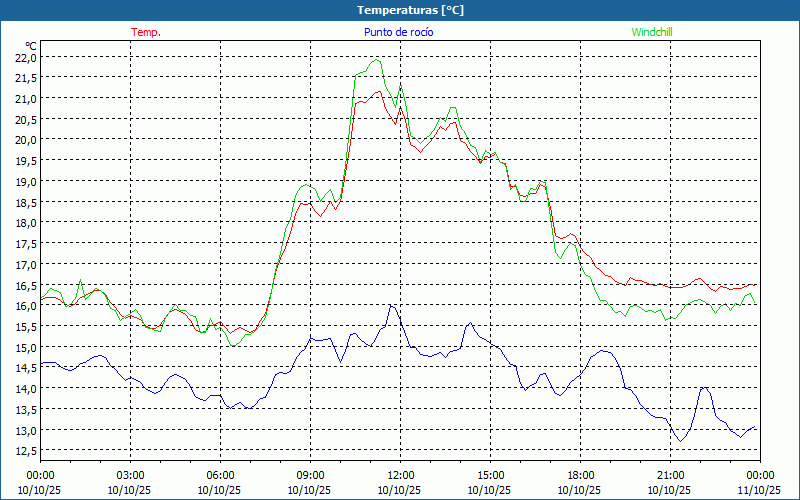Select the 12:00 time axis label
Viewport: 800px width, 500px height.
click(x=400, y=475)
